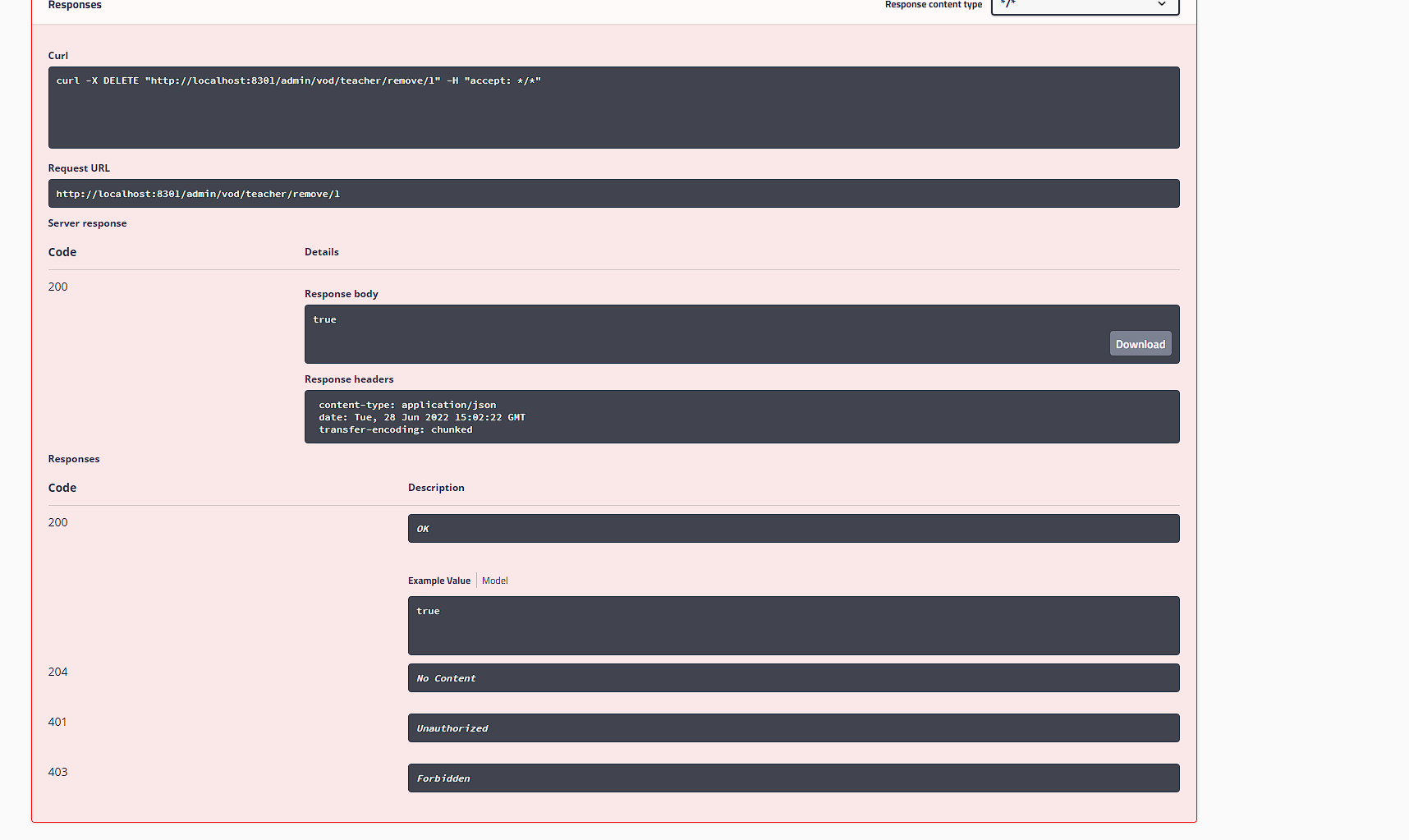Click the Unauthorized description box
This screenshot has height=840, width=1409.
point(792,728)
